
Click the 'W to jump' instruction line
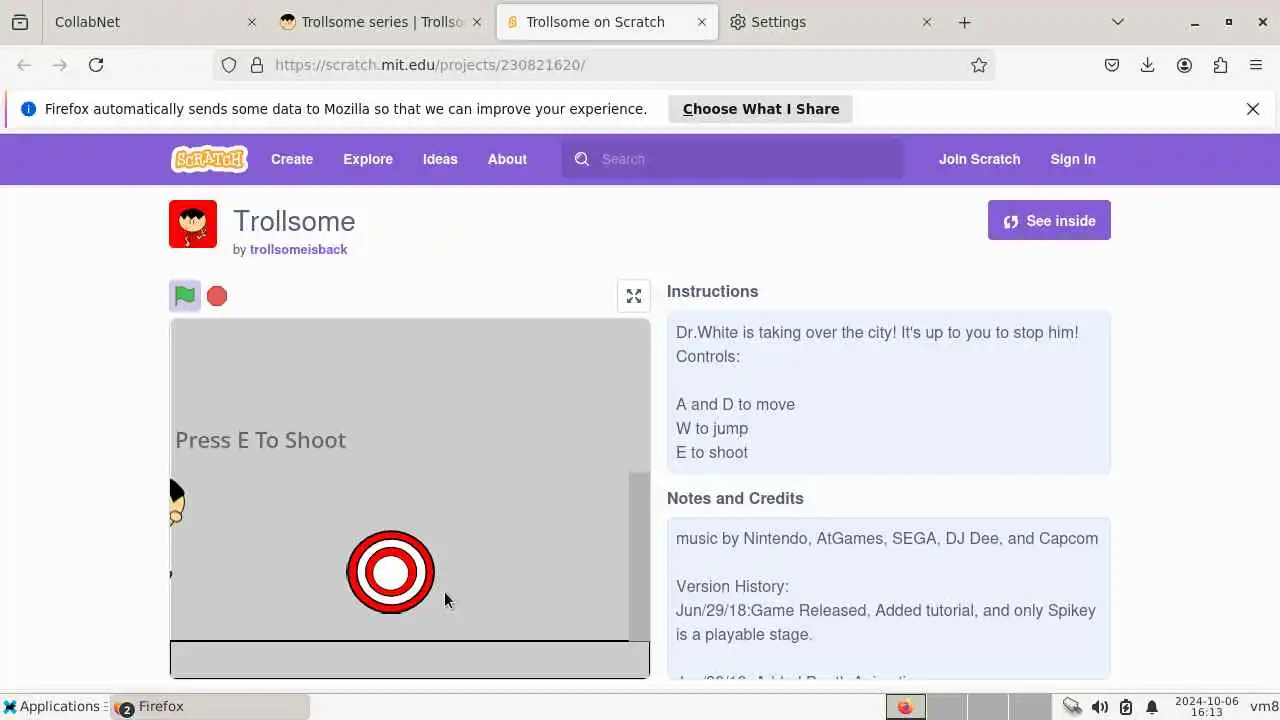[712, 428]
